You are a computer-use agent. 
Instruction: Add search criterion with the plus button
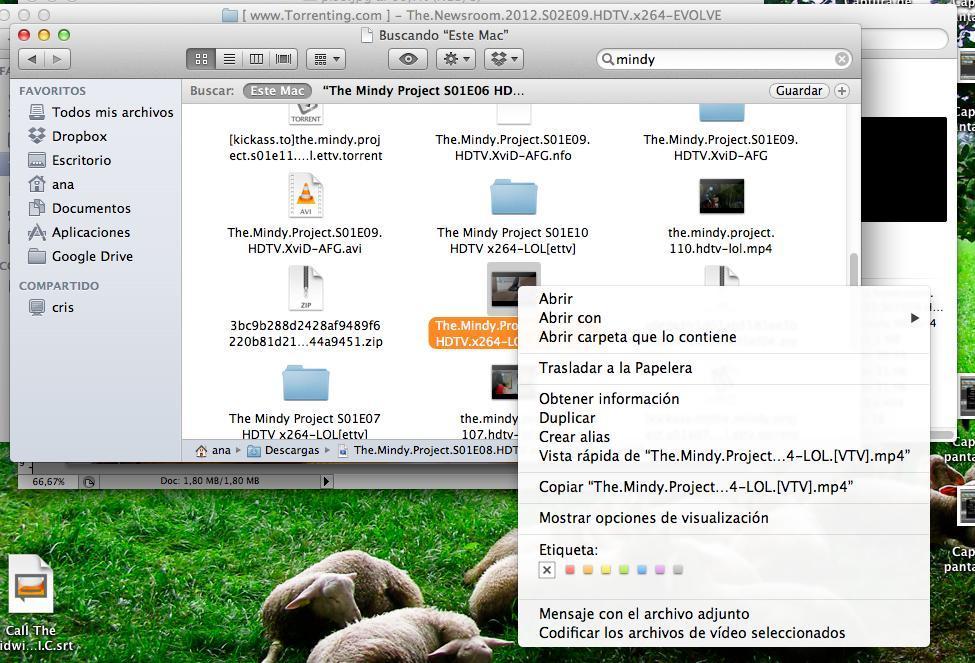842,91
